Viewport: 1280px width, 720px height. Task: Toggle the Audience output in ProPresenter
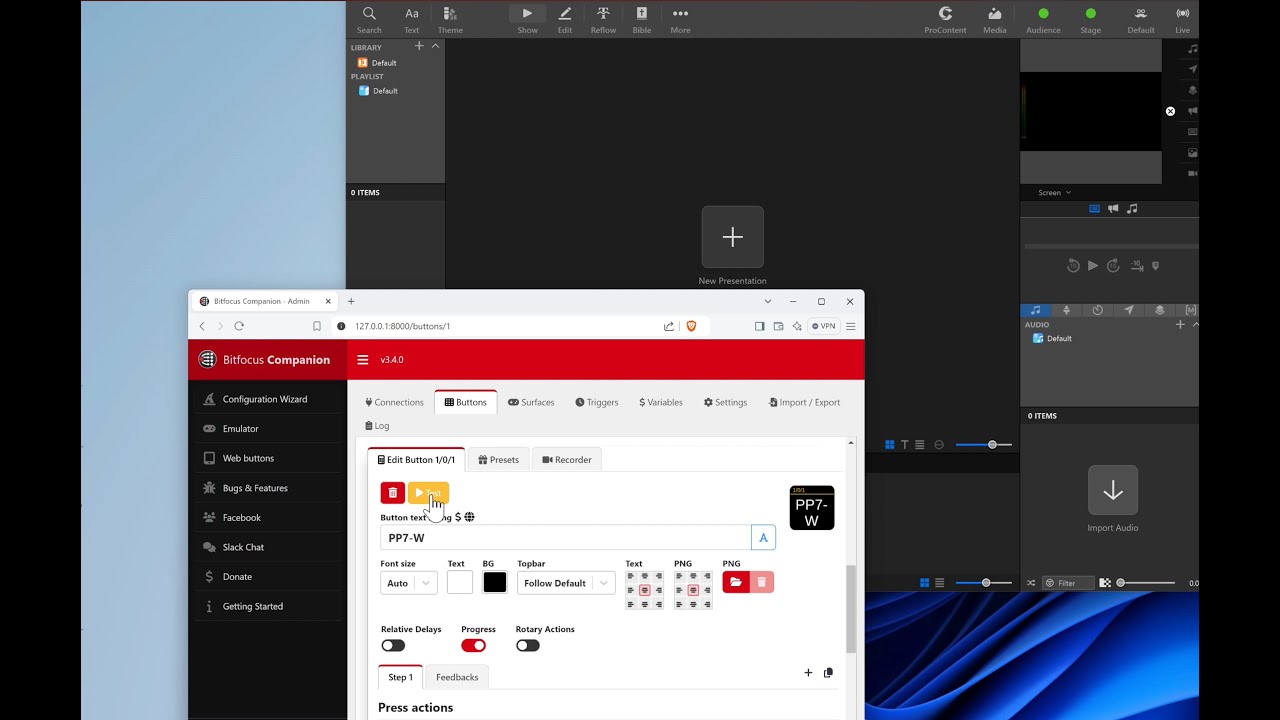tap(1043, 19)
